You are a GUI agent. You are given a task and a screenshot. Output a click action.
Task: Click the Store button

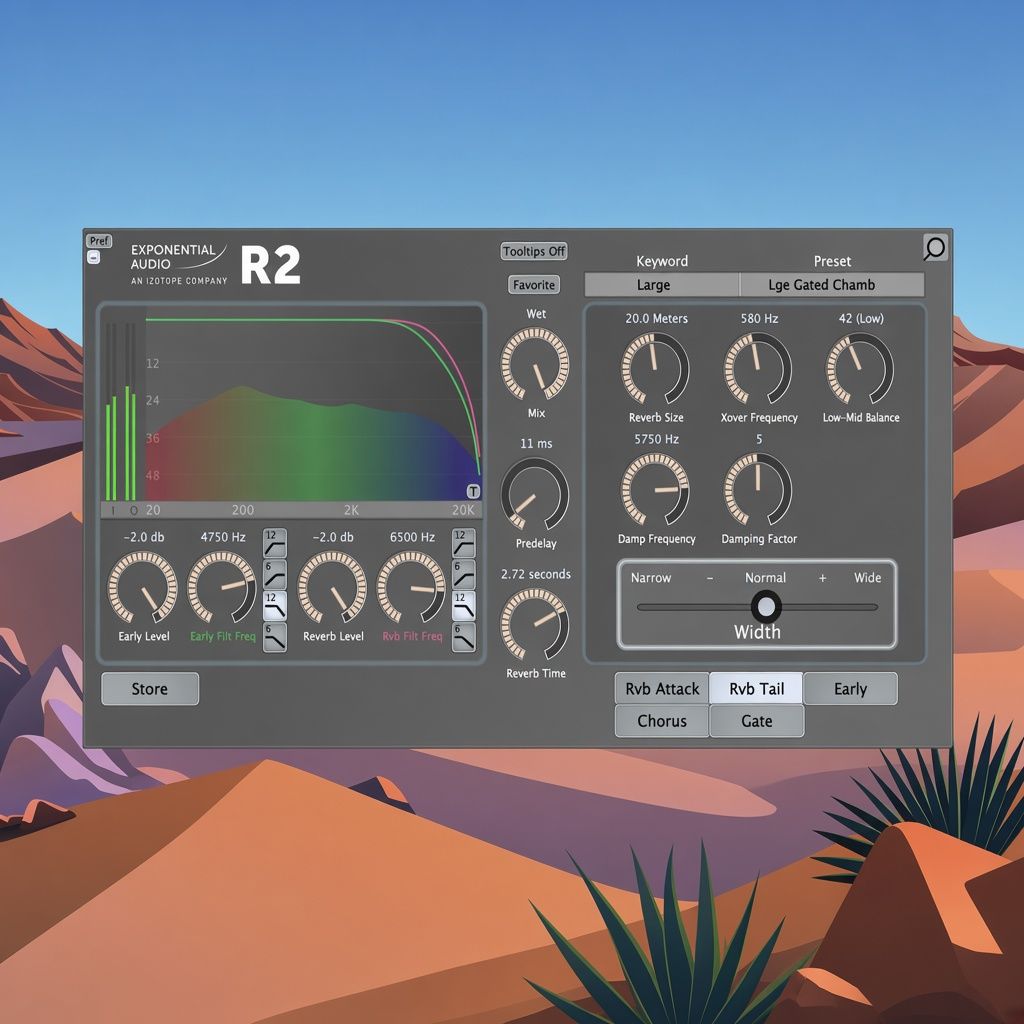pos(150,689)
